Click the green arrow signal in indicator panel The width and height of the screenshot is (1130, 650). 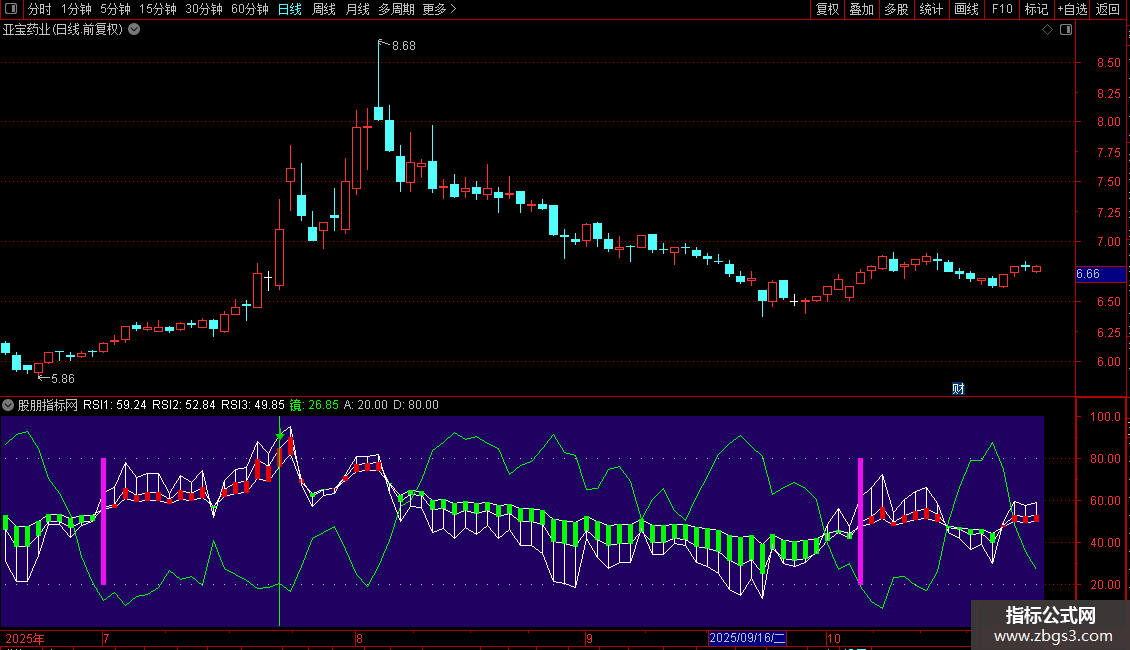(280, 435)
